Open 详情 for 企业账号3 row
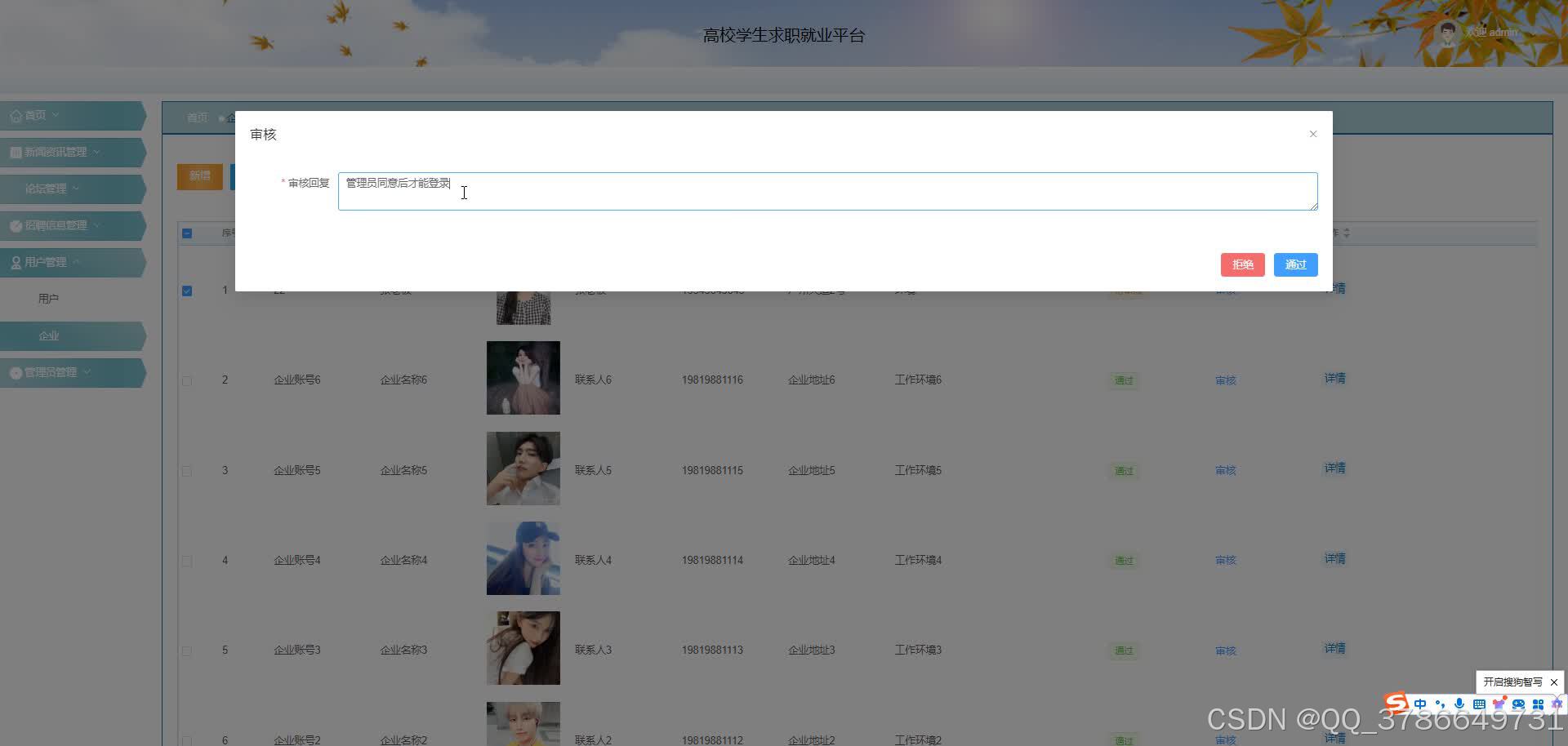 (x=1335, y=649)
